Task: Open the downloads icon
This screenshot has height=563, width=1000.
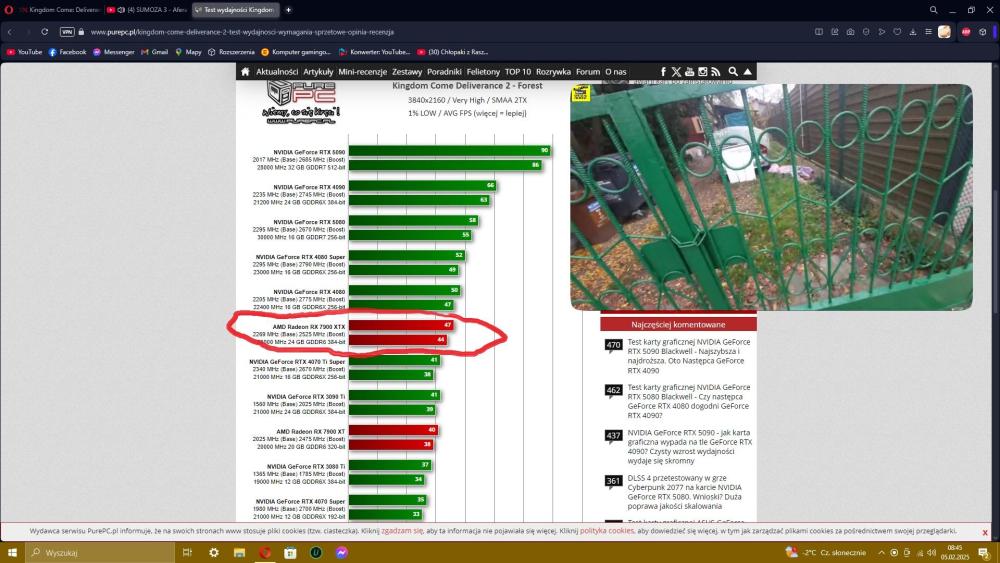Action: coord(913,32)
